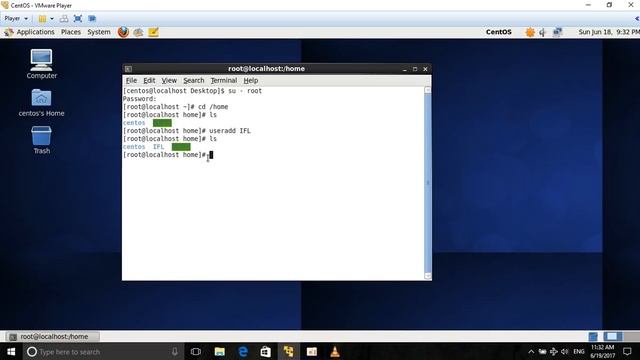This screenshot has width=640, height=360.
Task: Click the 'Password:' line in terminal
Action: pyautogui.click(x=140, y=99)
